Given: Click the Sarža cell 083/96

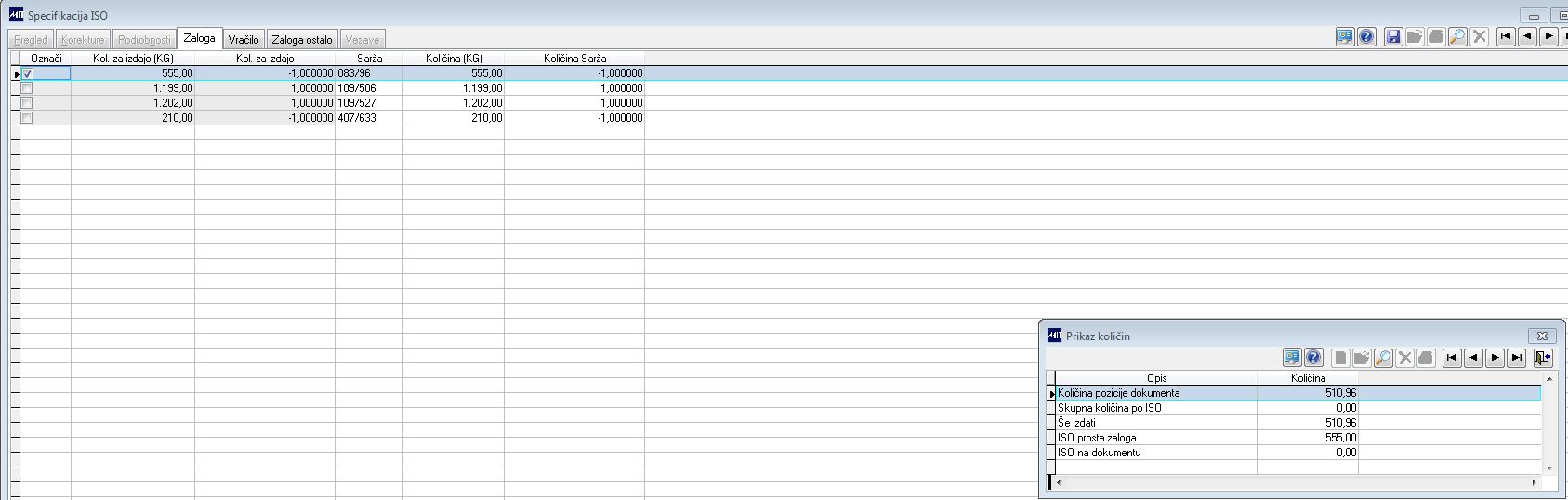Looking at the screenshot, I should [369, 73].
